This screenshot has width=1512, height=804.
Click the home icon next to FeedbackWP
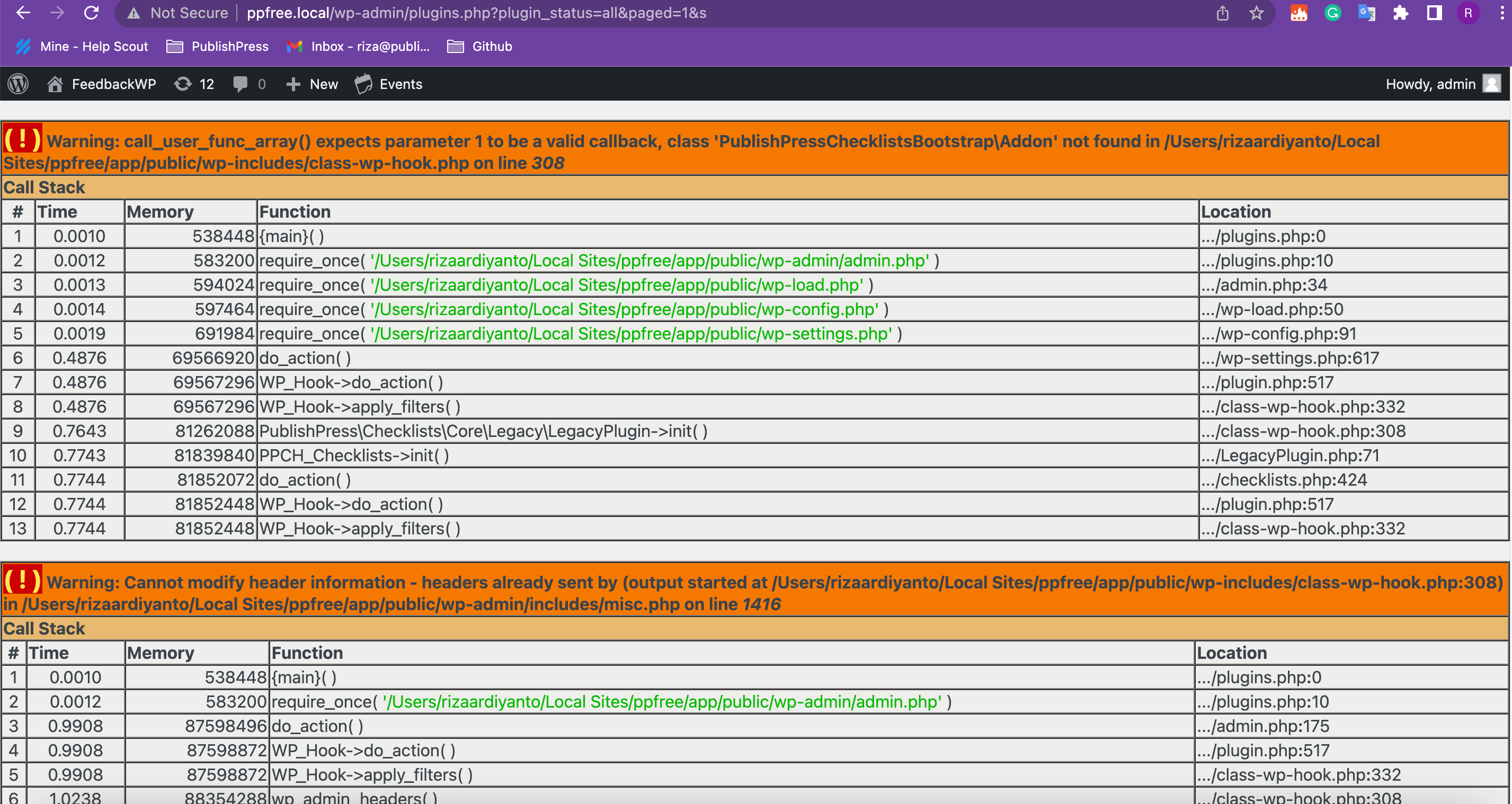click(x=55, y=84)
